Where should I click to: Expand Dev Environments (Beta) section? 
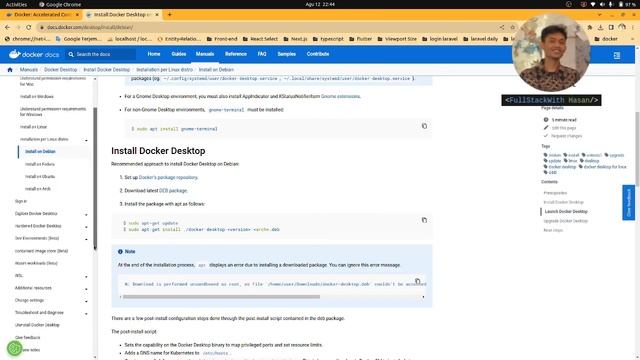coord(86,239)
